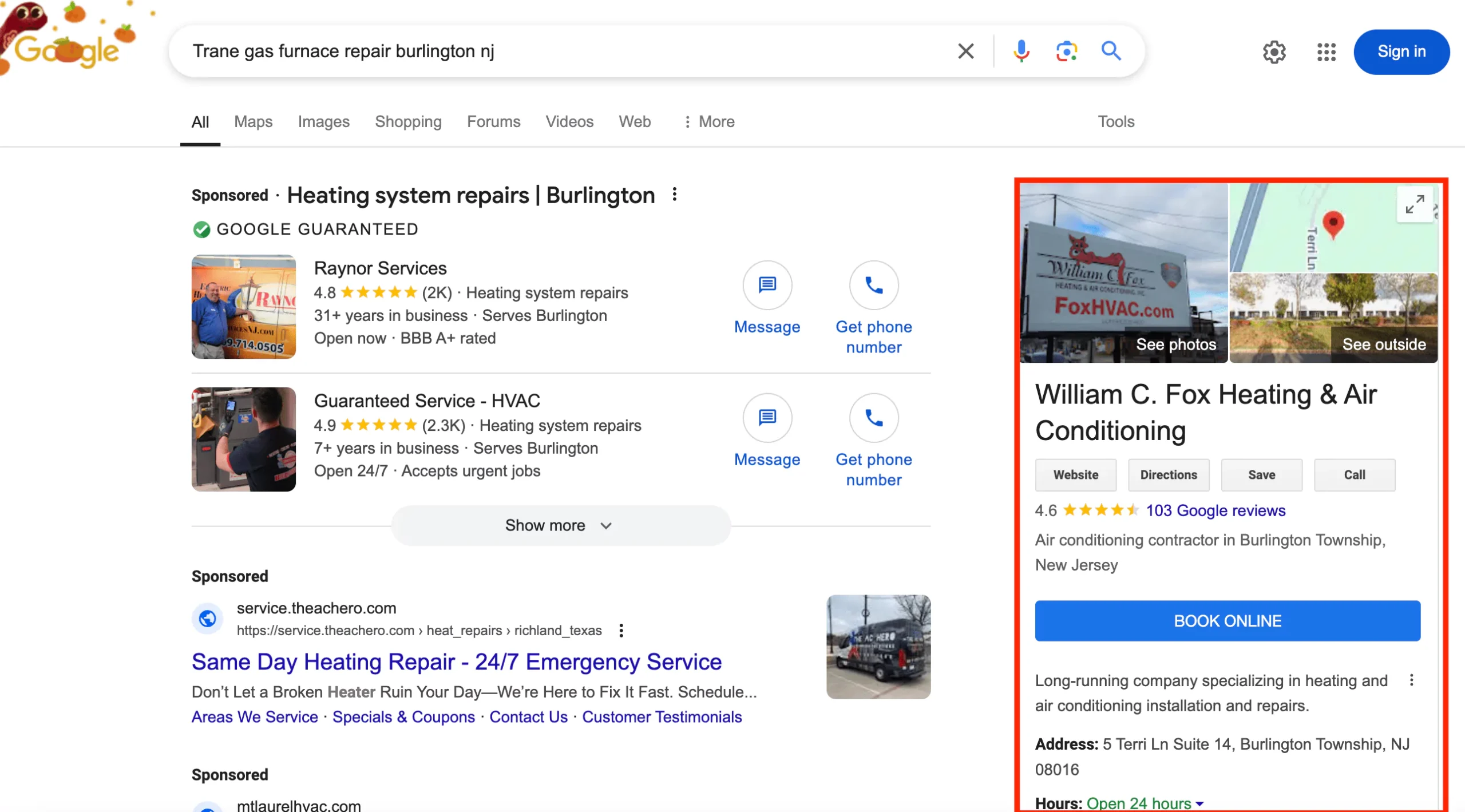Switch to the Maps tab
The height and width of the screenshot is (812, 1465).
click(x=253, y=121)
